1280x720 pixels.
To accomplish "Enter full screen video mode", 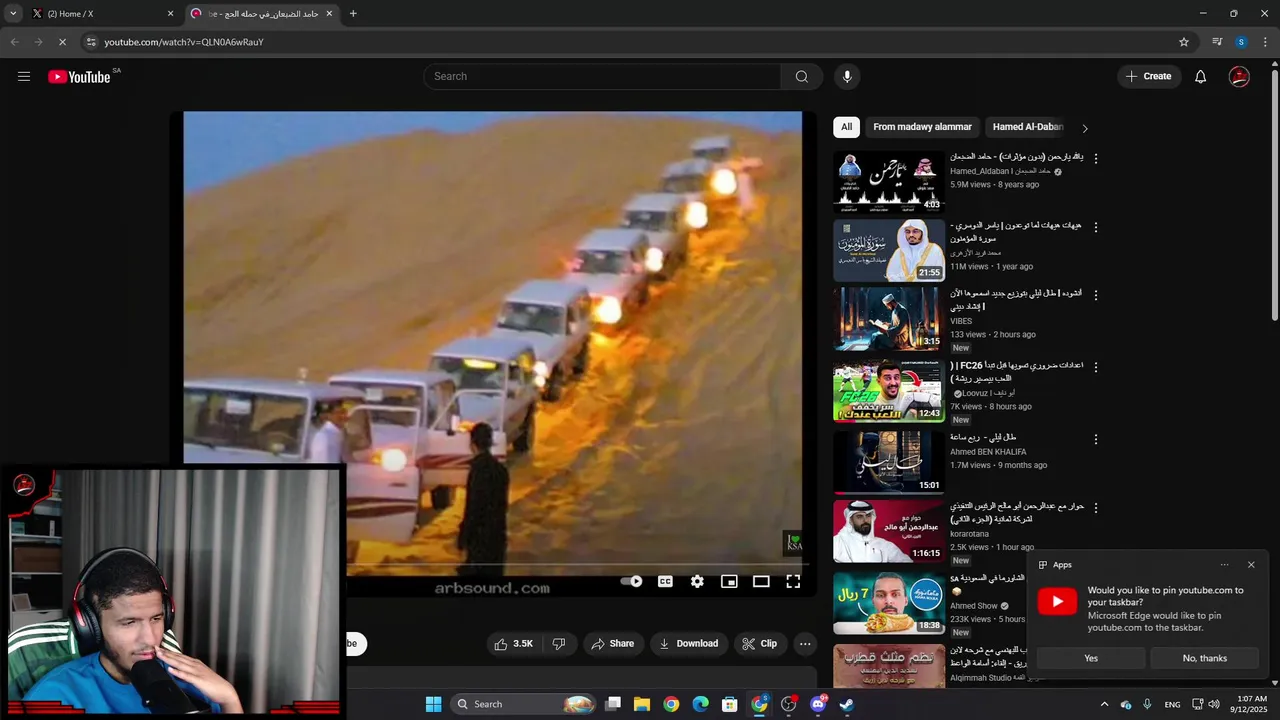I will [x=793, y=581].
